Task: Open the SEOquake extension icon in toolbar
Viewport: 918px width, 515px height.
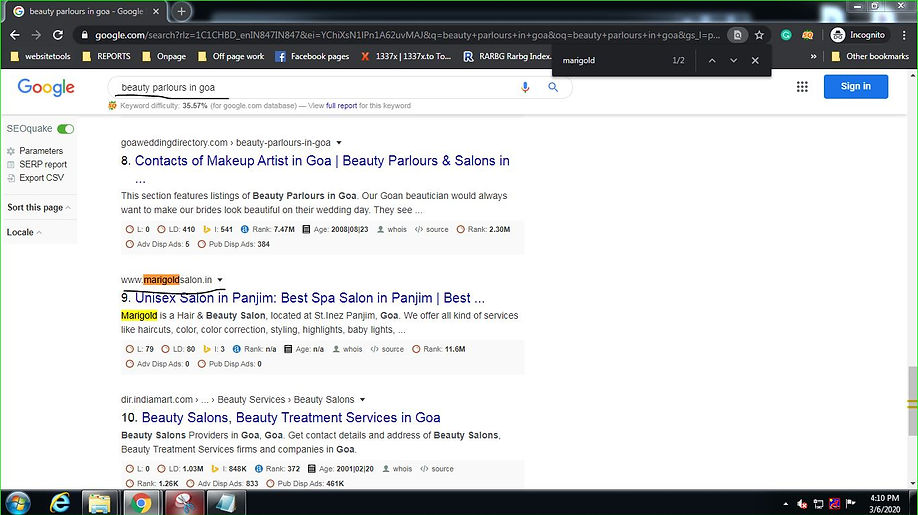Action: tap(807, 35)
